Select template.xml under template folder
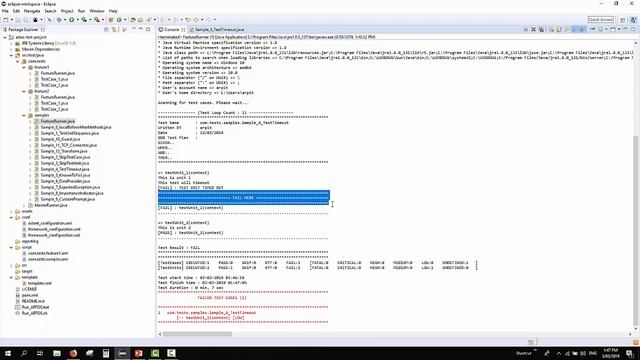 coord(40,283)
